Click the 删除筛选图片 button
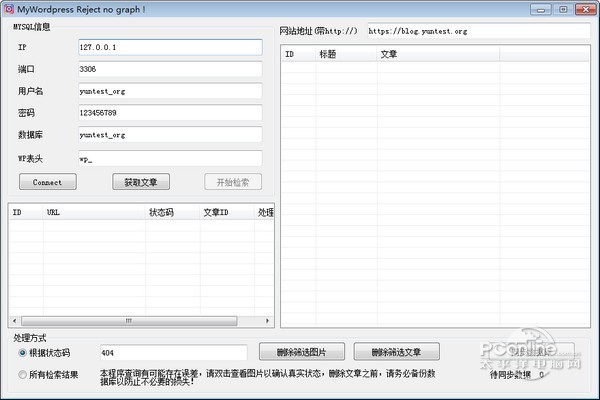 tap(302, 351)
